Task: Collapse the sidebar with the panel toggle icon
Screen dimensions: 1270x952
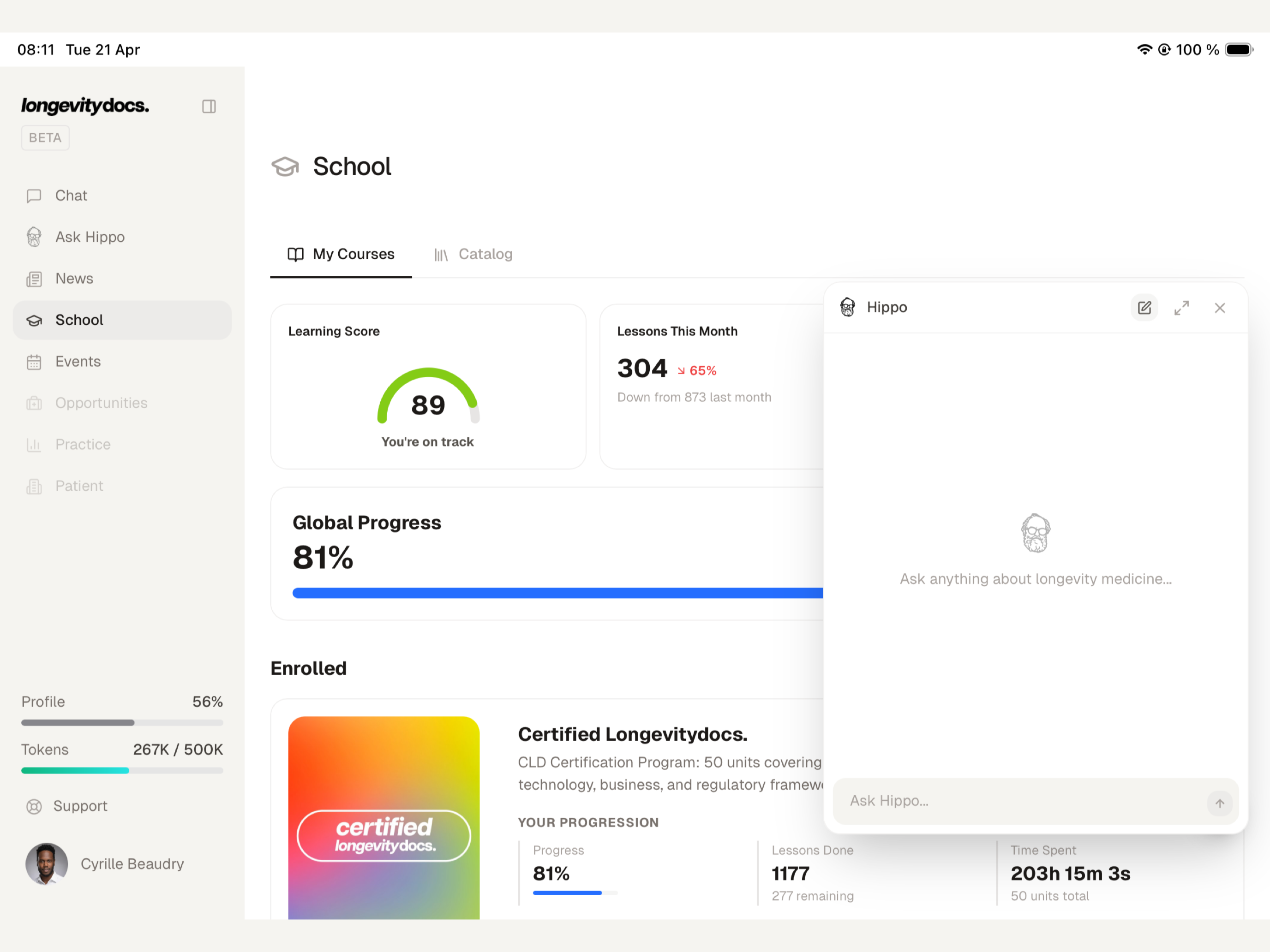Action: (x=209, y=106)
